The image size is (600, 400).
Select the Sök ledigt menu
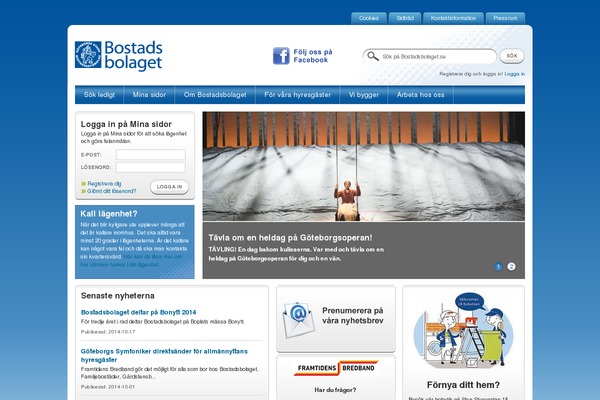pos(99,95)
